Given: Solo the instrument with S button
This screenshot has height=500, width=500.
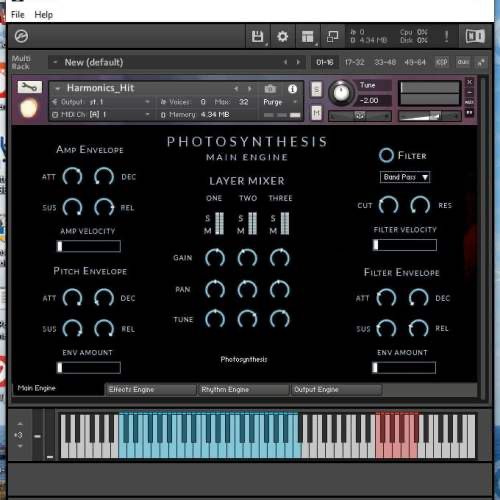Looking at the screenshot, I should 316,89.
